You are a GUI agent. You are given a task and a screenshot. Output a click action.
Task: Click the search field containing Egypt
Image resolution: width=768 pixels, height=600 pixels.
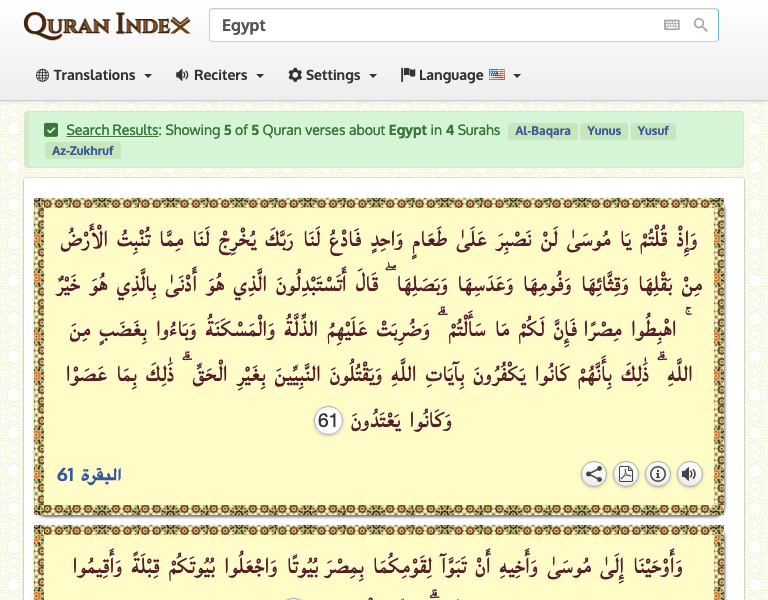point(430,26)
